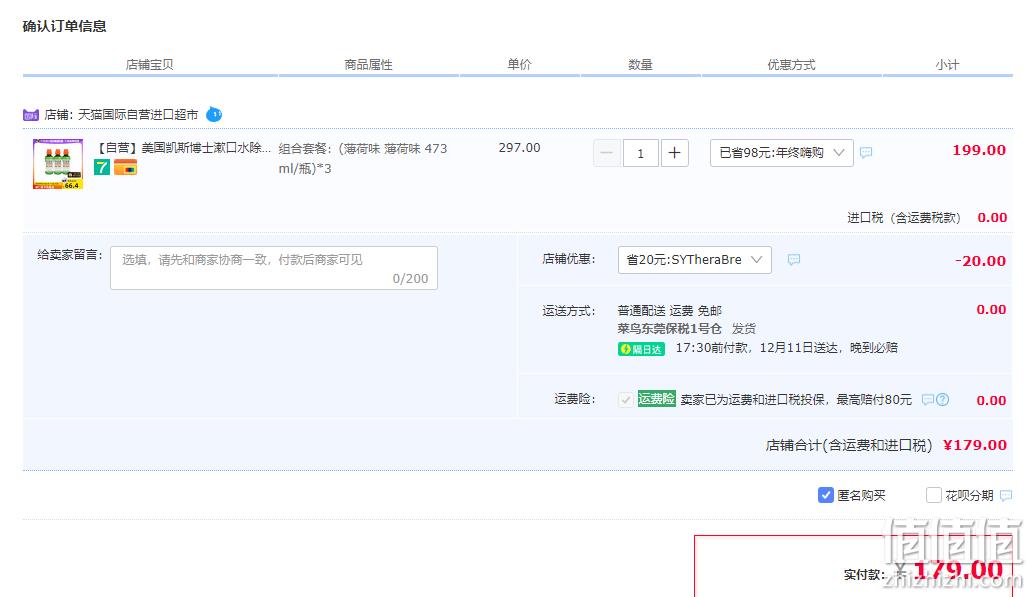Click the subtotal price 199.00
This screenshot has height=597, width=1032.
[979, 150]
